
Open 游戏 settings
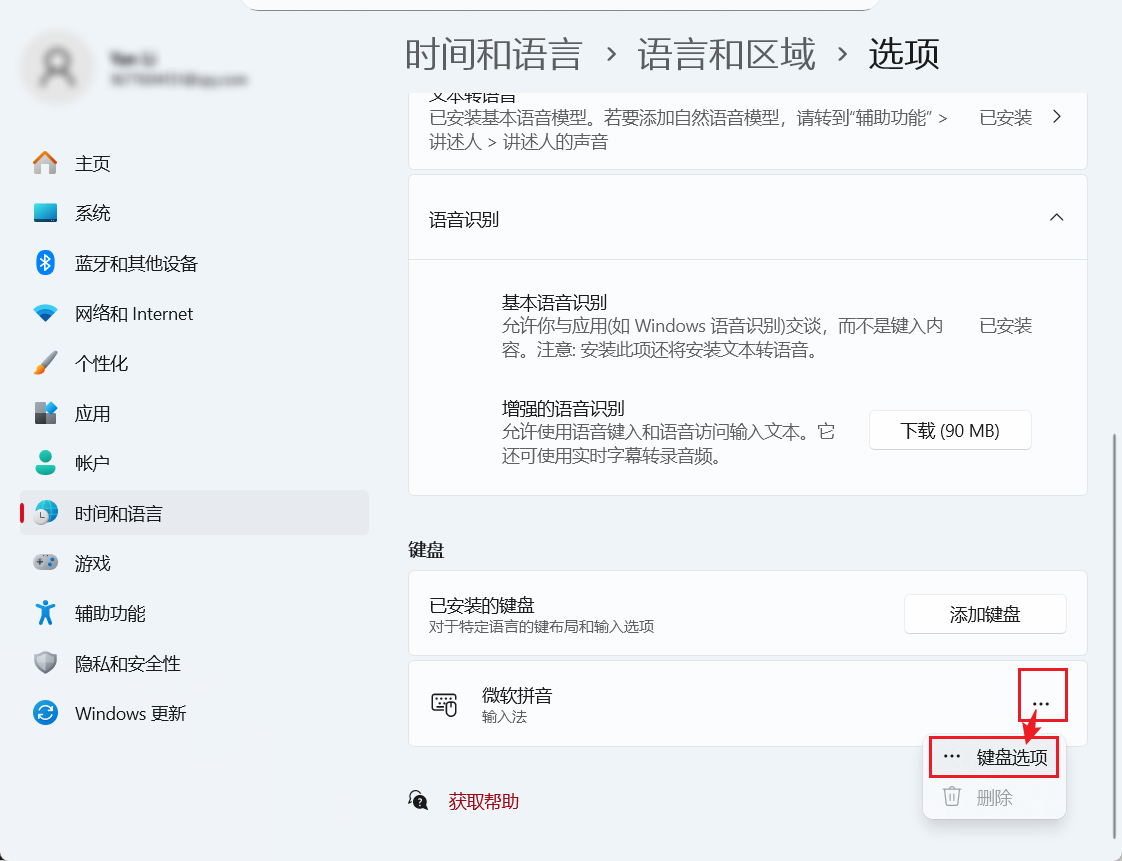tap(194, 563)
